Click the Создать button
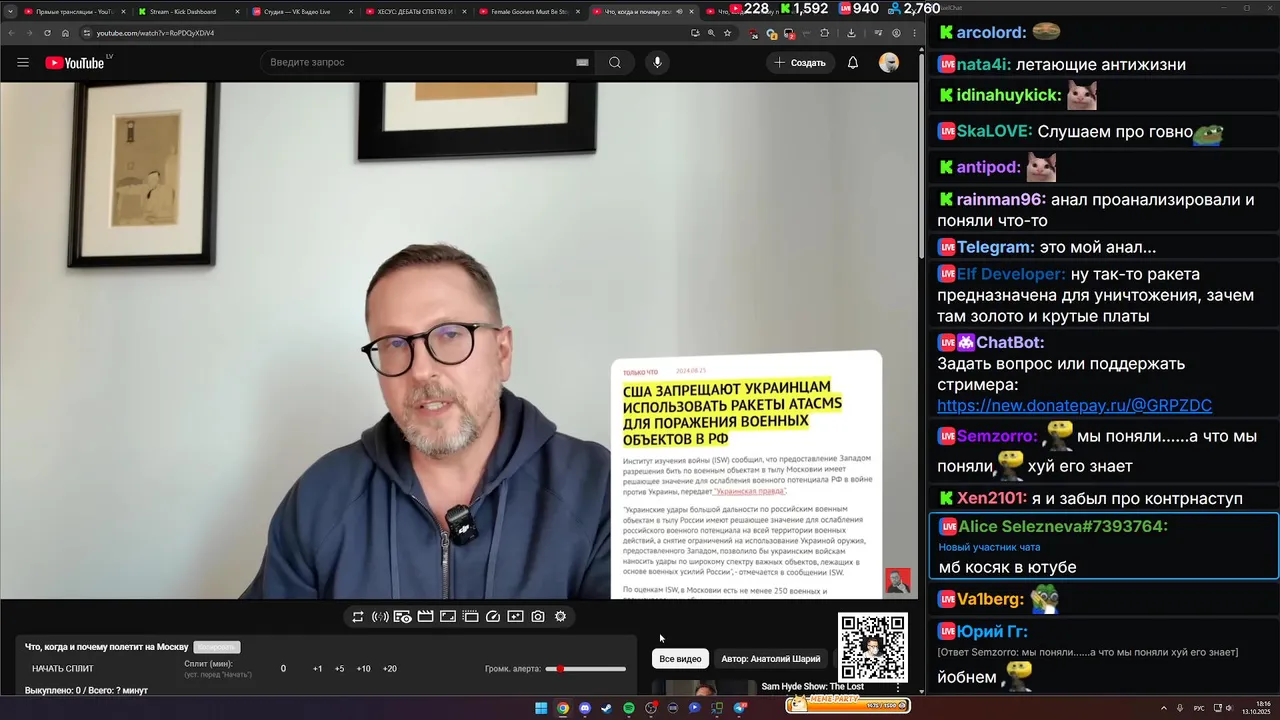The height and width of the screenshot is (720, 1280). point(799,62)
